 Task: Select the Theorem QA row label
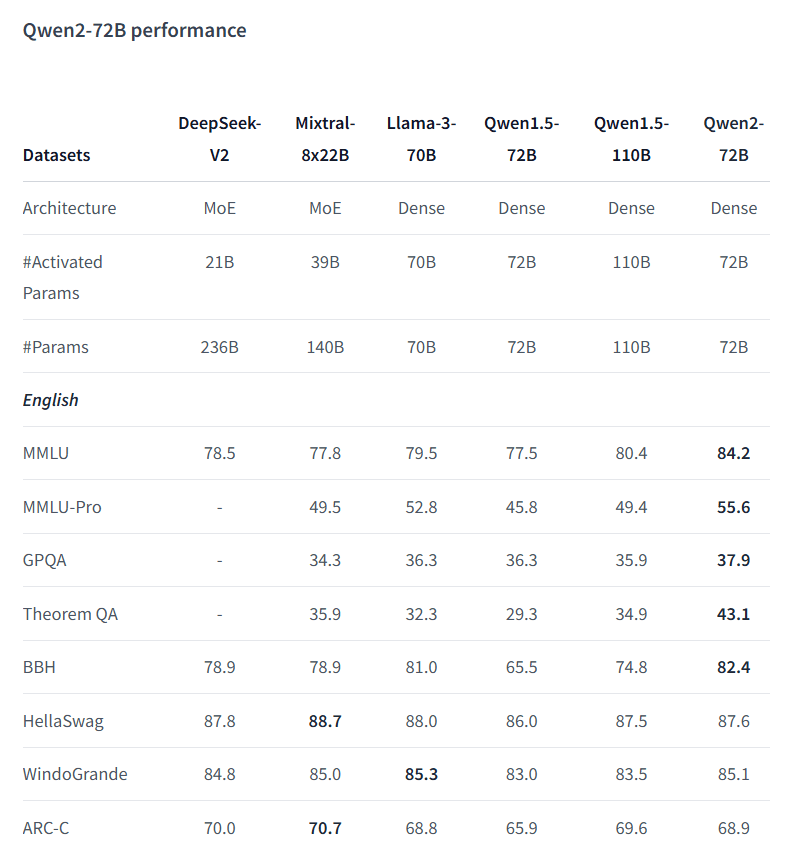(70, 614)
